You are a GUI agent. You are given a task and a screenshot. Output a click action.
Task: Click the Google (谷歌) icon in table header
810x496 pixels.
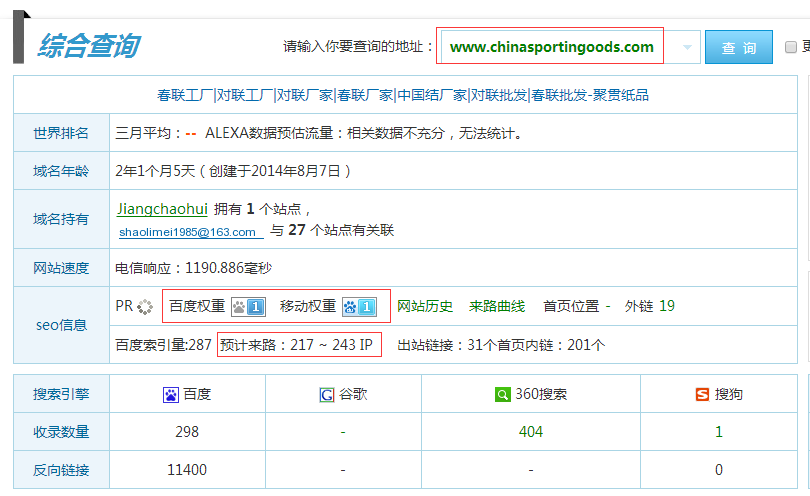coord(327,395)
